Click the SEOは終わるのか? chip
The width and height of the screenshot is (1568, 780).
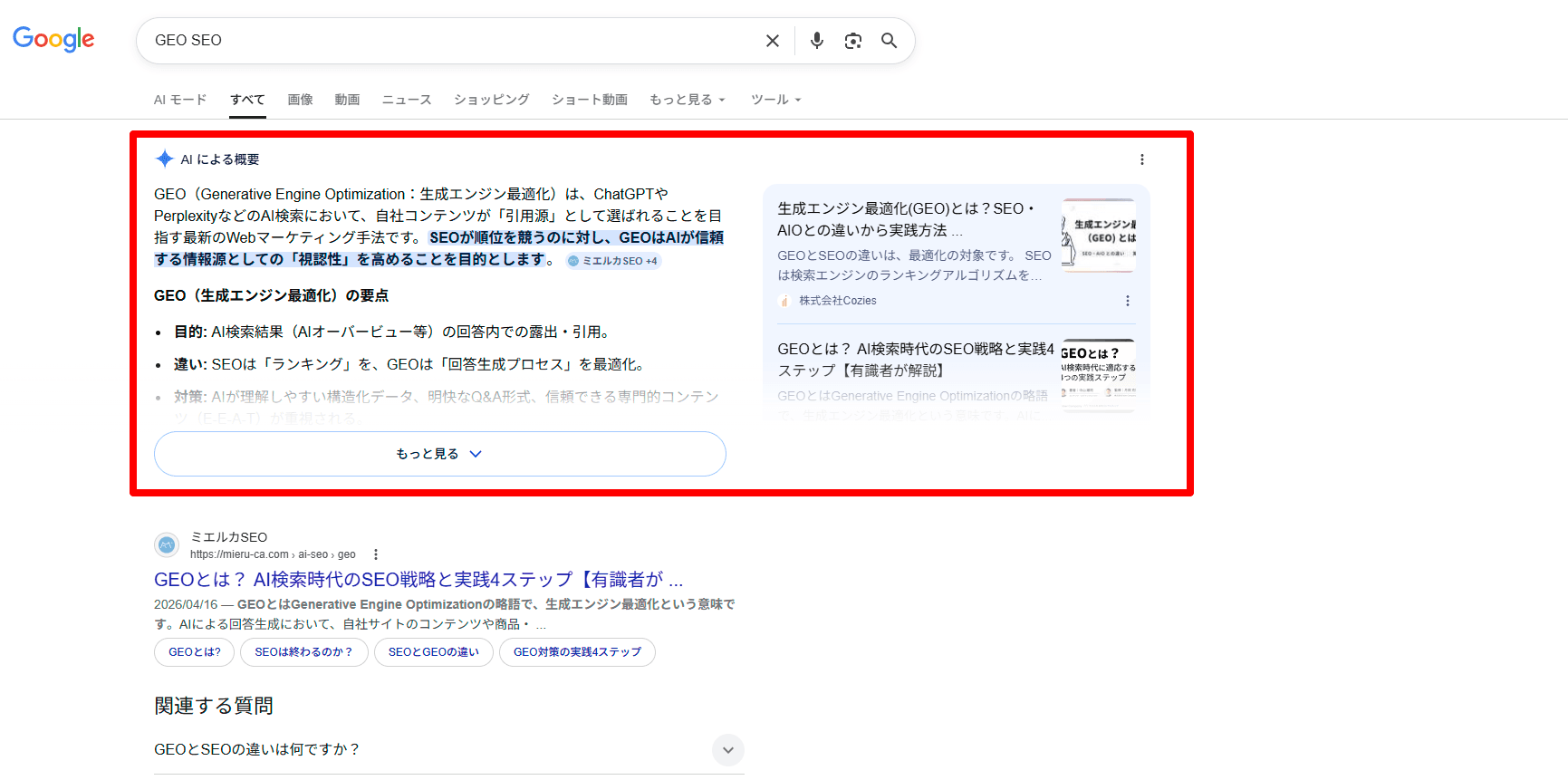tap(304, 652)
